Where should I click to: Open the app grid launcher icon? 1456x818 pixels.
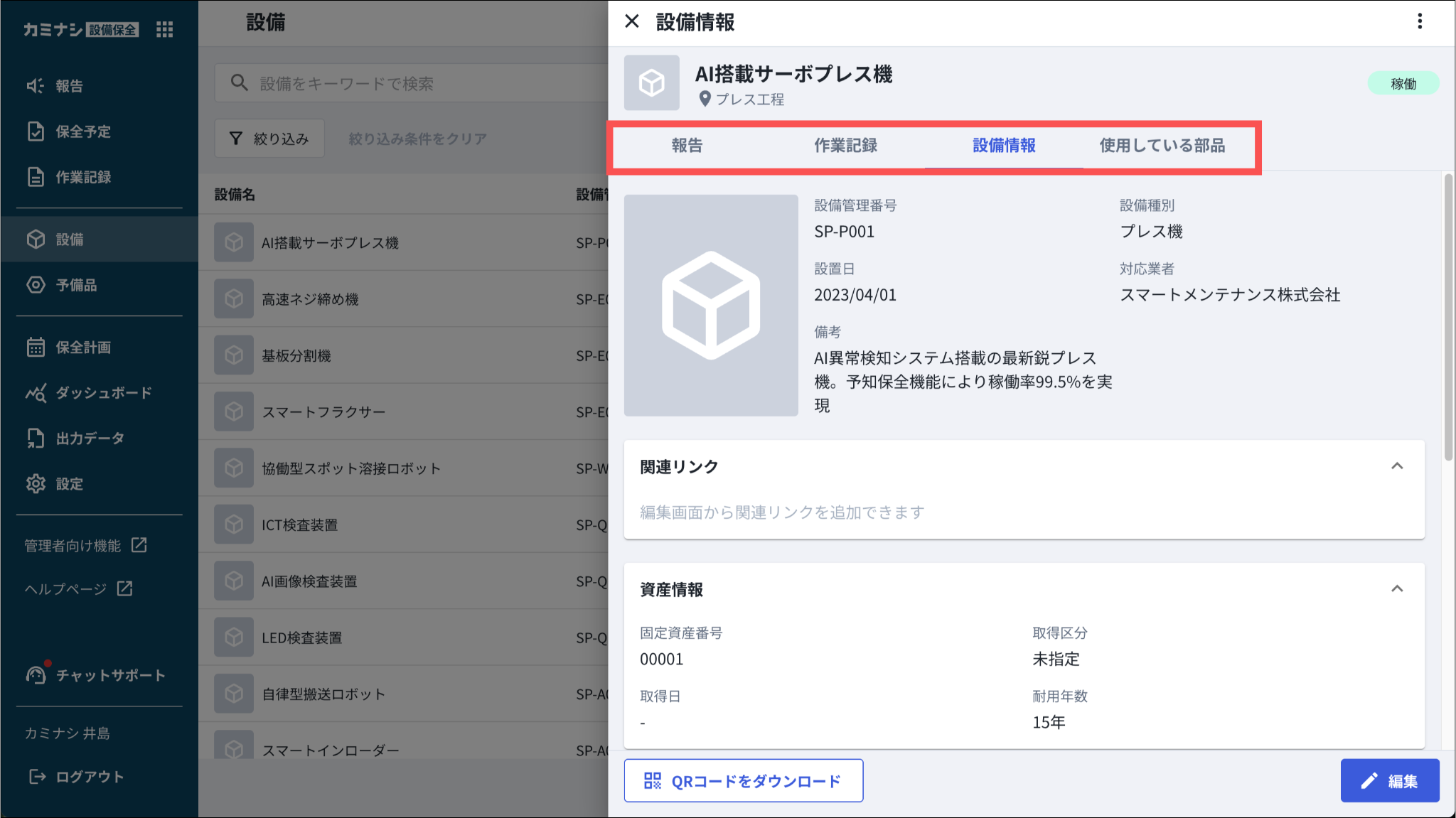click(x=164, y=29)
